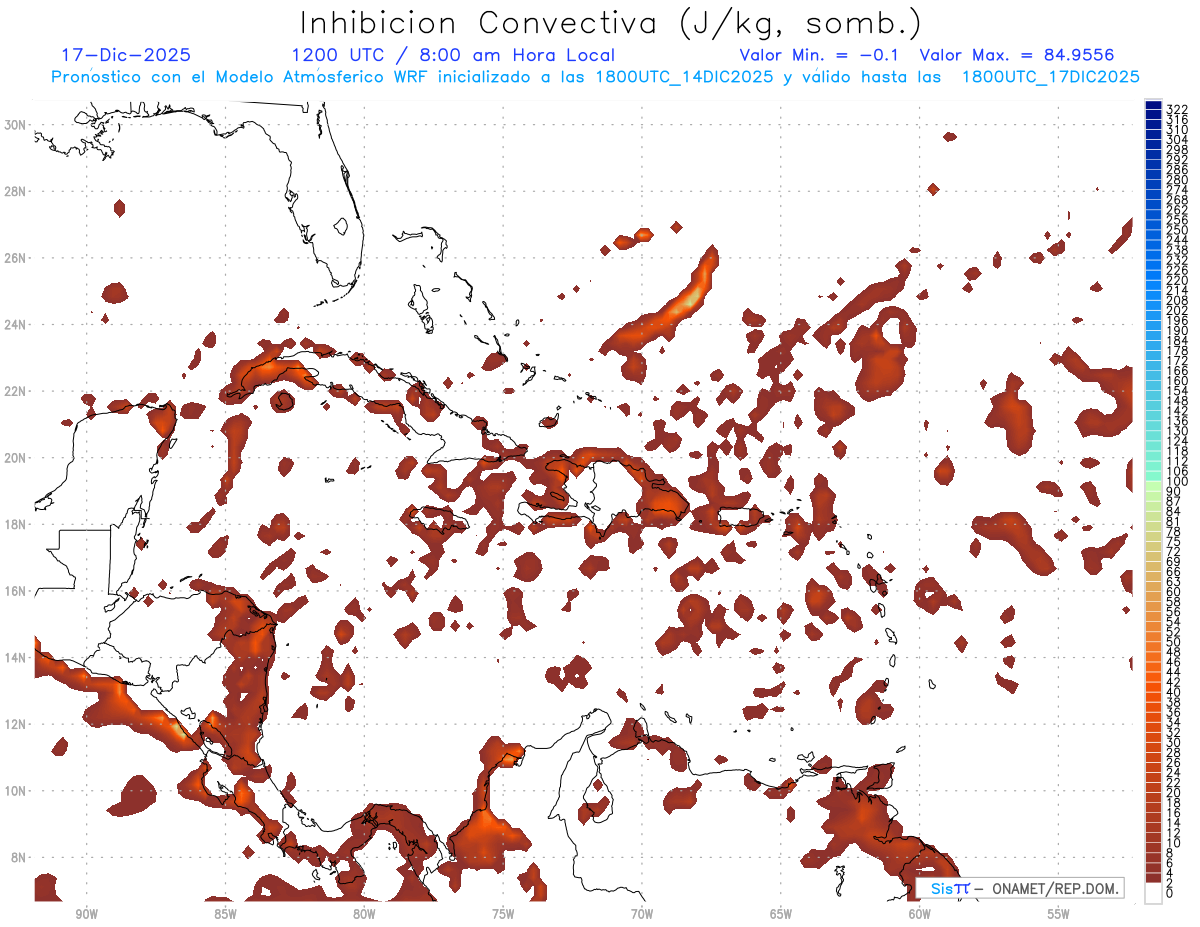Click the "1800UTC_14DIC2025" initialization timestamp
This screenshot has width=1200, height=927.
pos(684,77)
